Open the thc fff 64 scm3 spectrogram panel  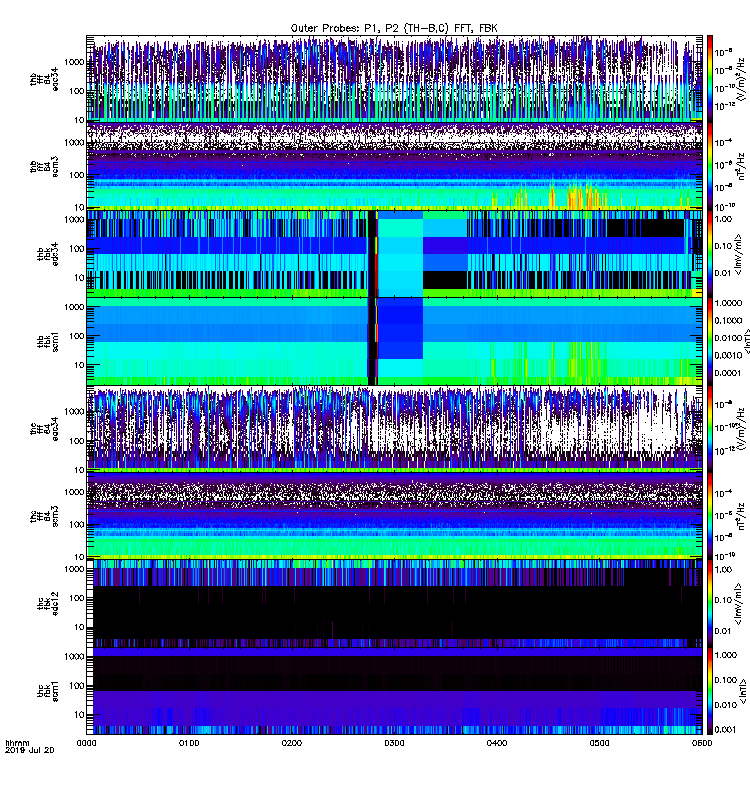(x=394, y=516)
